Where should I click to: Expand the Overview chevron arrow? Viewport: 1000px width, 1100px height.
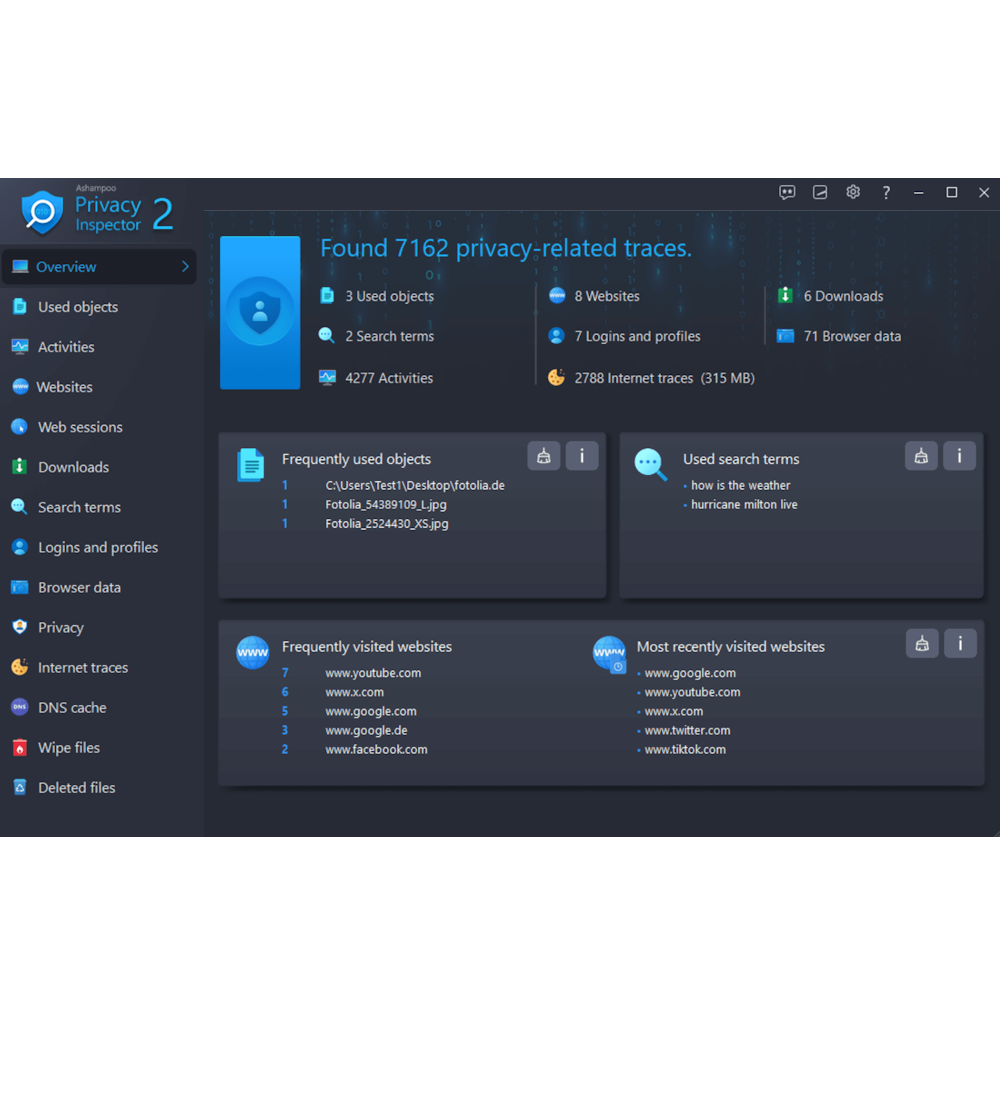click(185, 267)
